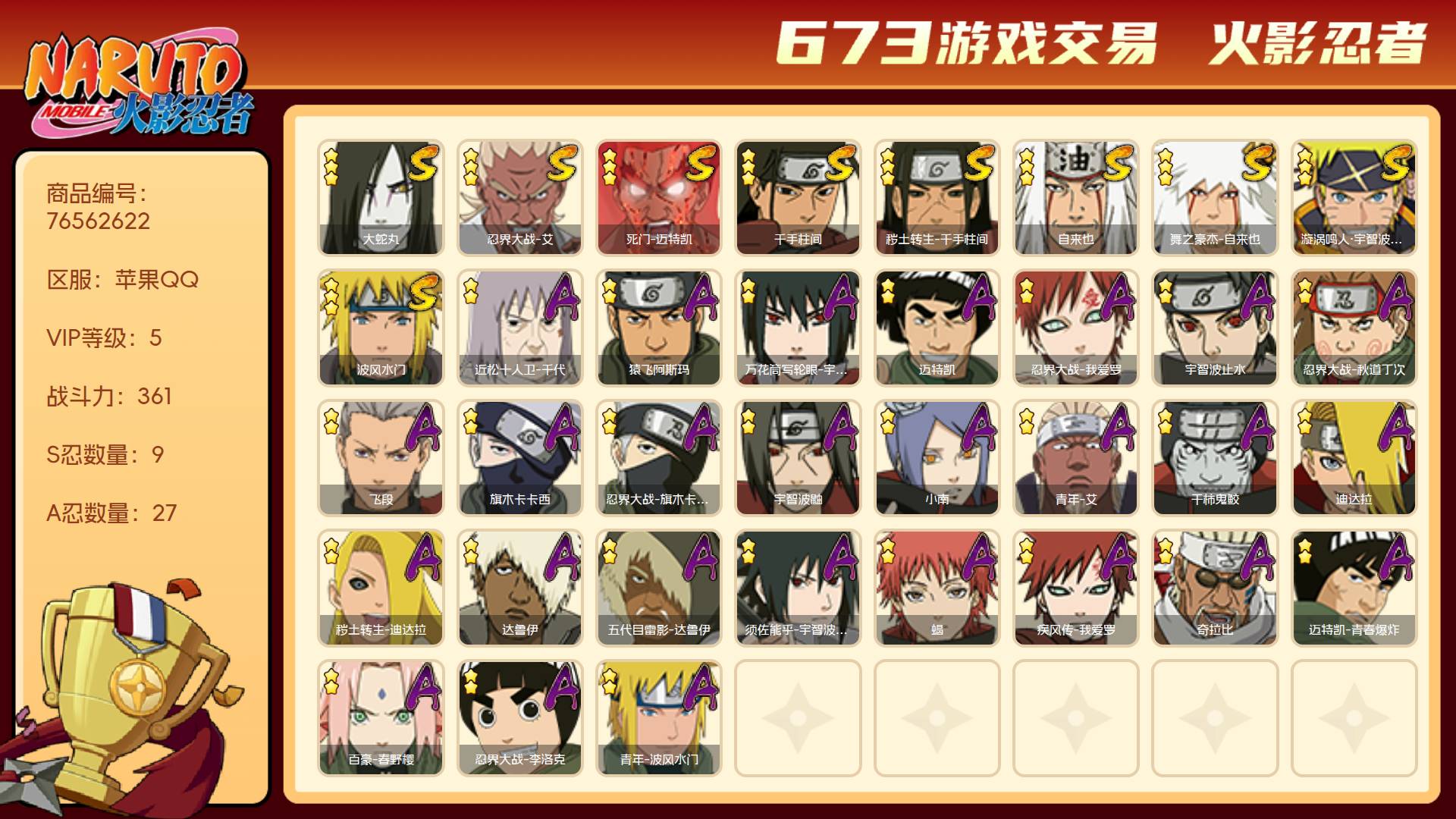The width and height of the screenshot is (1456, 819).
Task: Open the 猿飞阿斯玛 ninja card
Action: tap(658, 328)
